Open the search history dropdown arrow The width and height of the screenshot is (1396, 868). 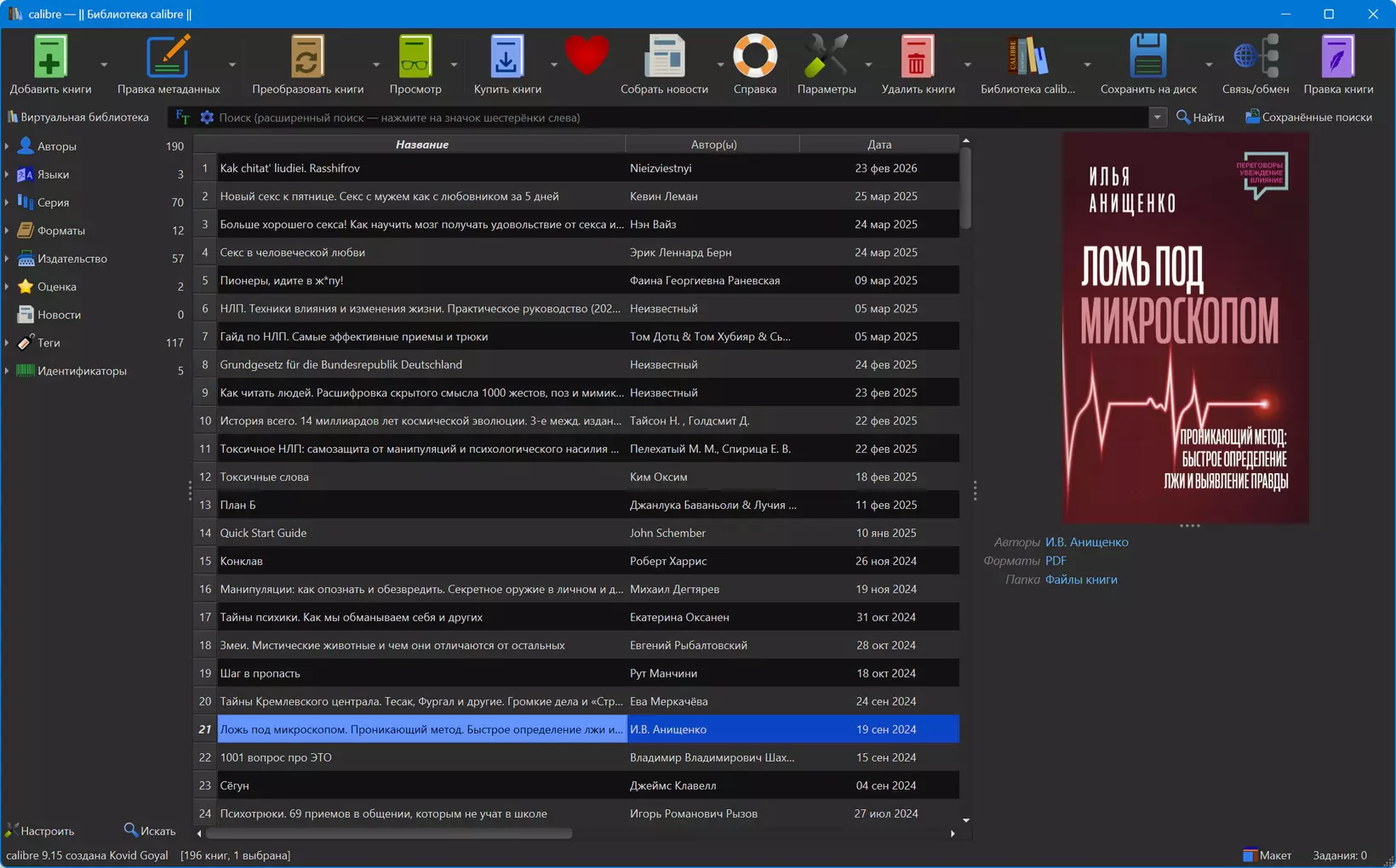(1157, 117)
